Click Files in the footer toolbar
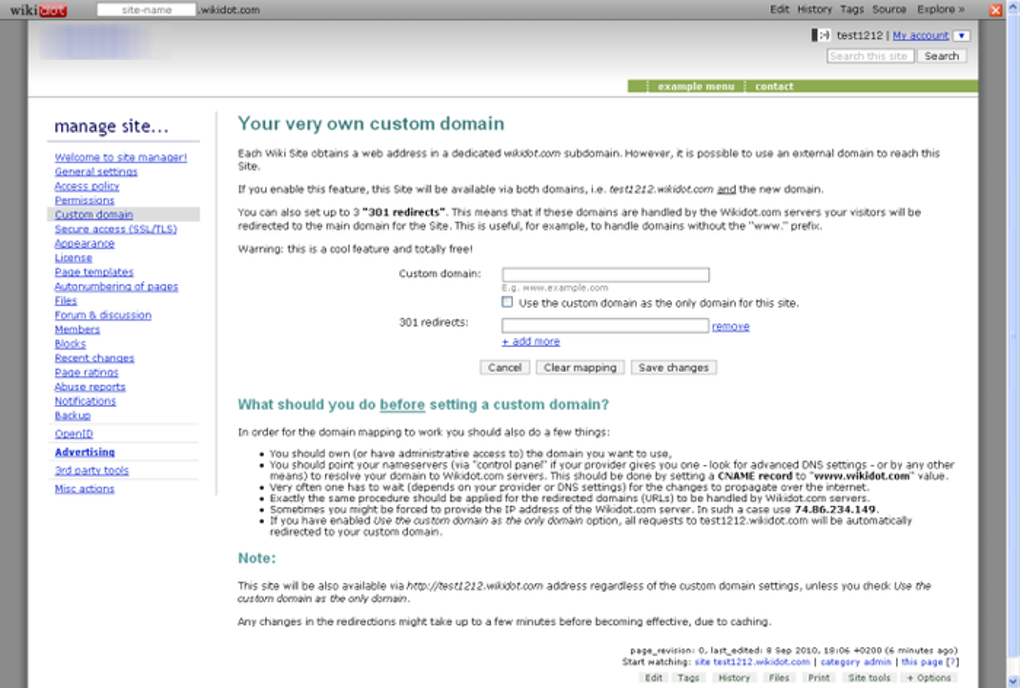This screenshot has height=688, width=1020. pyautogui.click(x=778, y=677)
